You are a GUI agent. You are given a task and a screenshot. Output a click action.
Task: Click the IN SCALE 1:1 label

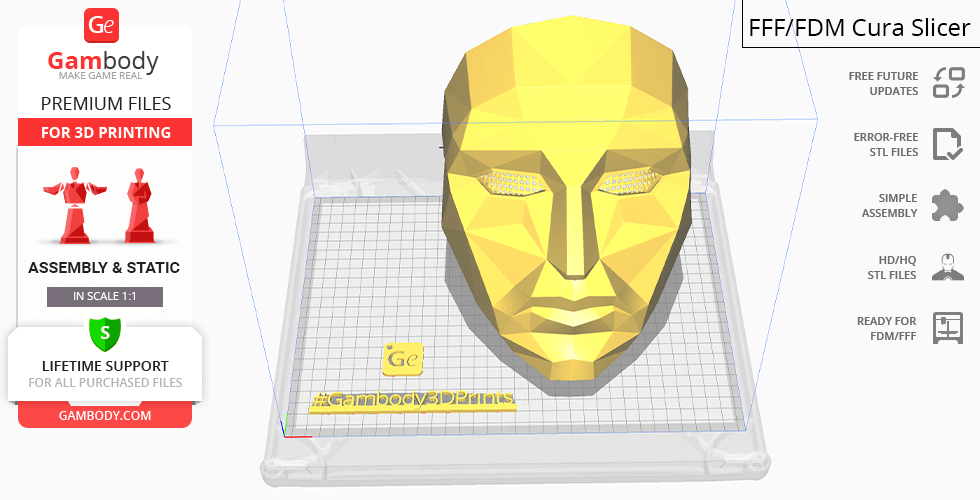(x=105, y=296)
